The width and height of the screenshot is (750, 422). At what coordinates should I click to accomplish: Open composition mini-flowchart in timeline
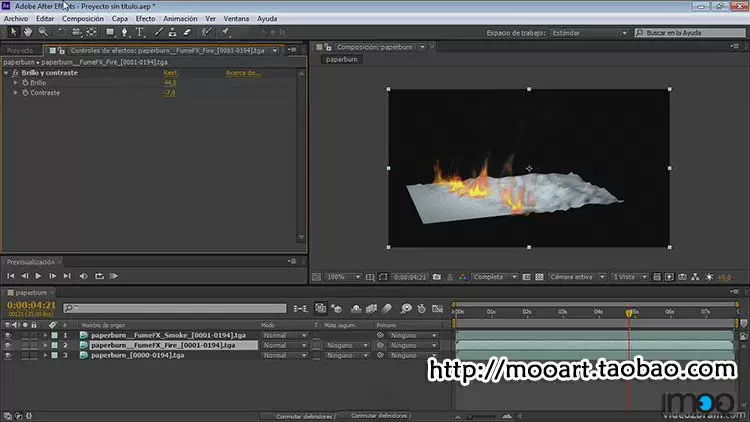point(300,309)
